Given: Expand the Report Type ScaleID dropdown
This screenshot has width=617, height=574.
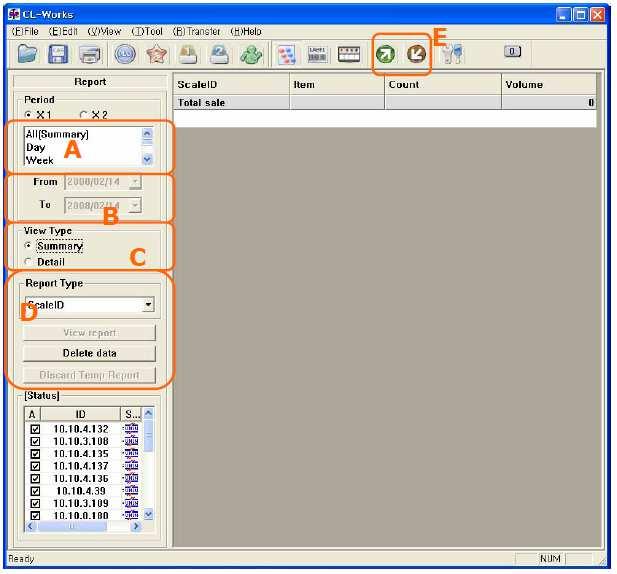Looking at the screenshot, I should pos(148,304).
